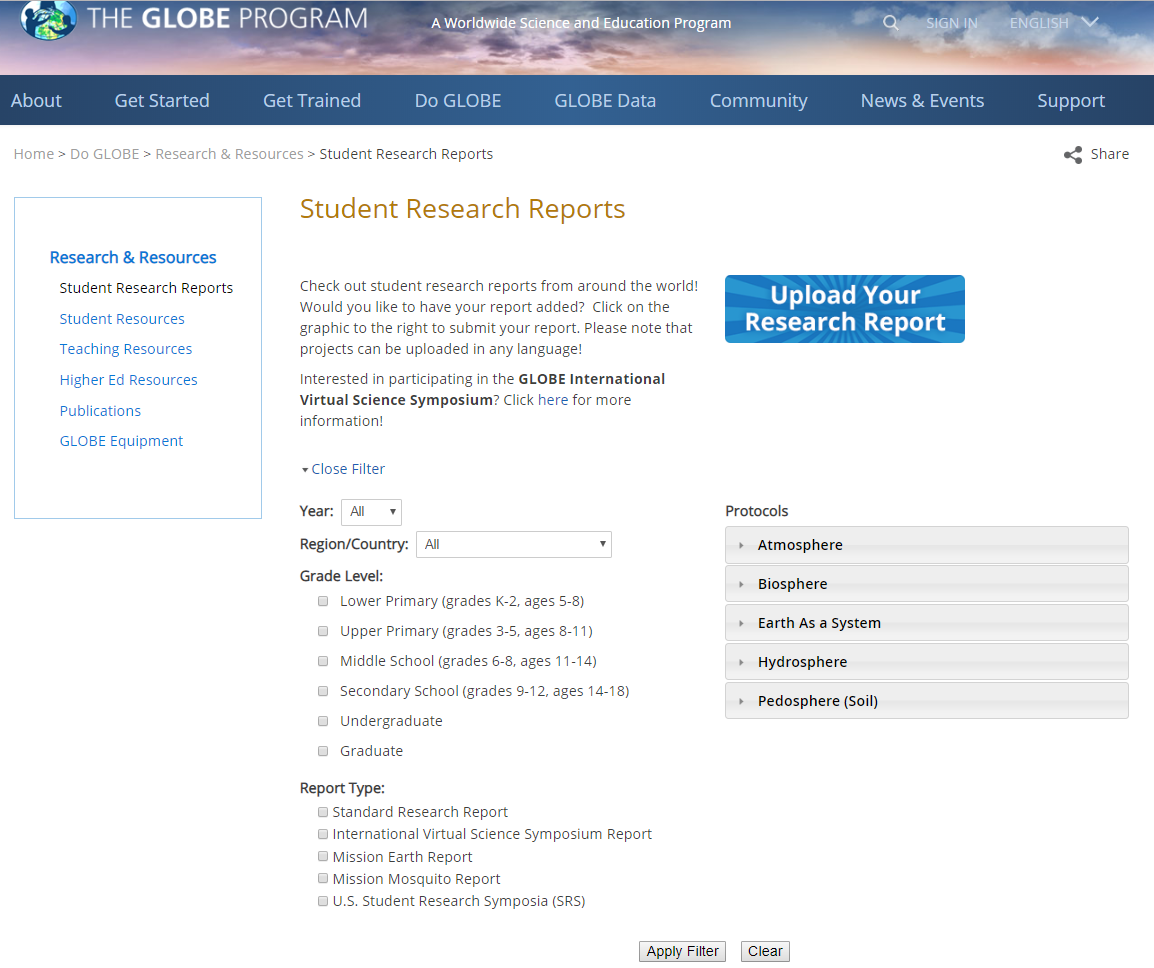Click the Clear button

tap(765, 951)
